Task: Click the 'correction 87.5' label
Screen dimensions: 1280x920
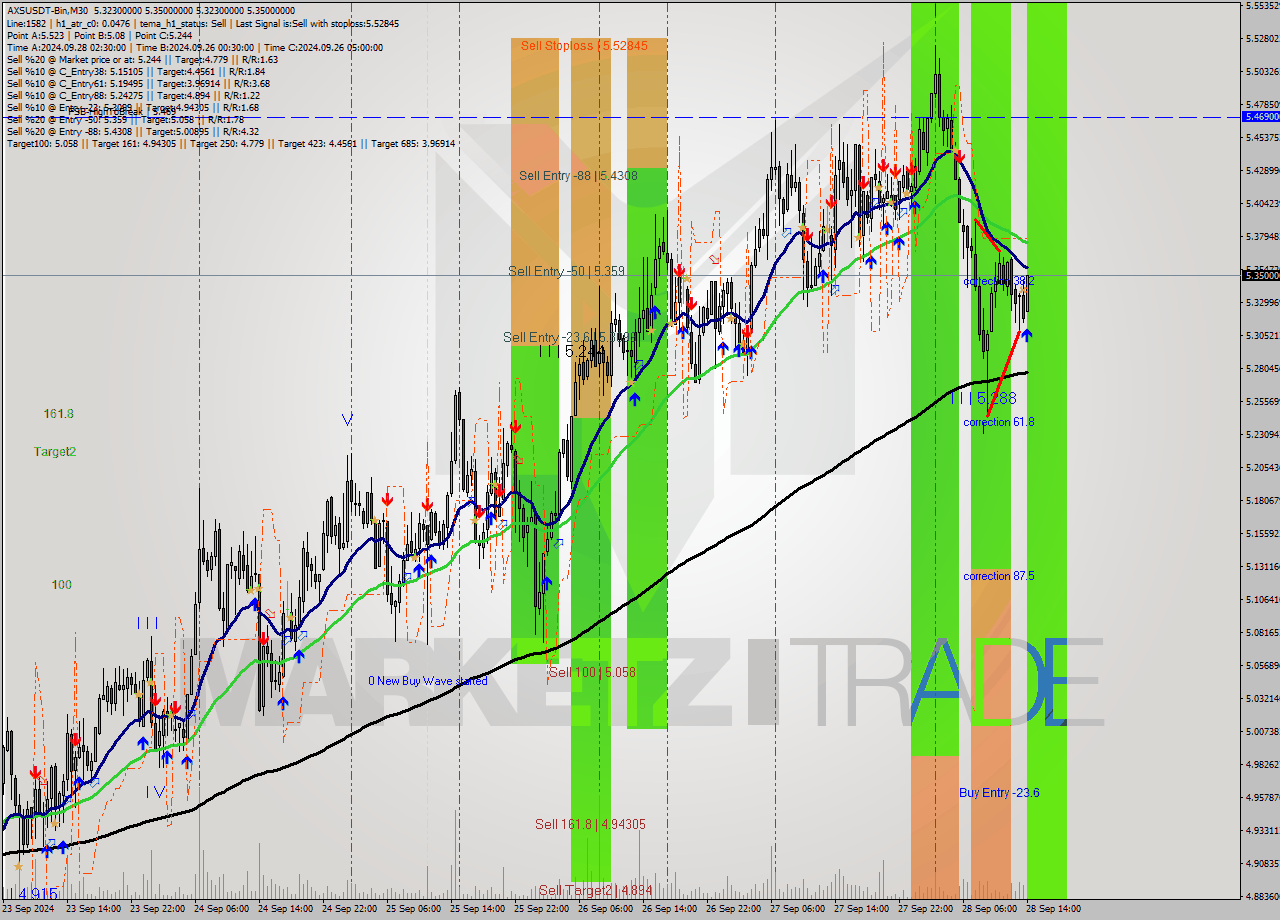Action: tap(998, 576)
